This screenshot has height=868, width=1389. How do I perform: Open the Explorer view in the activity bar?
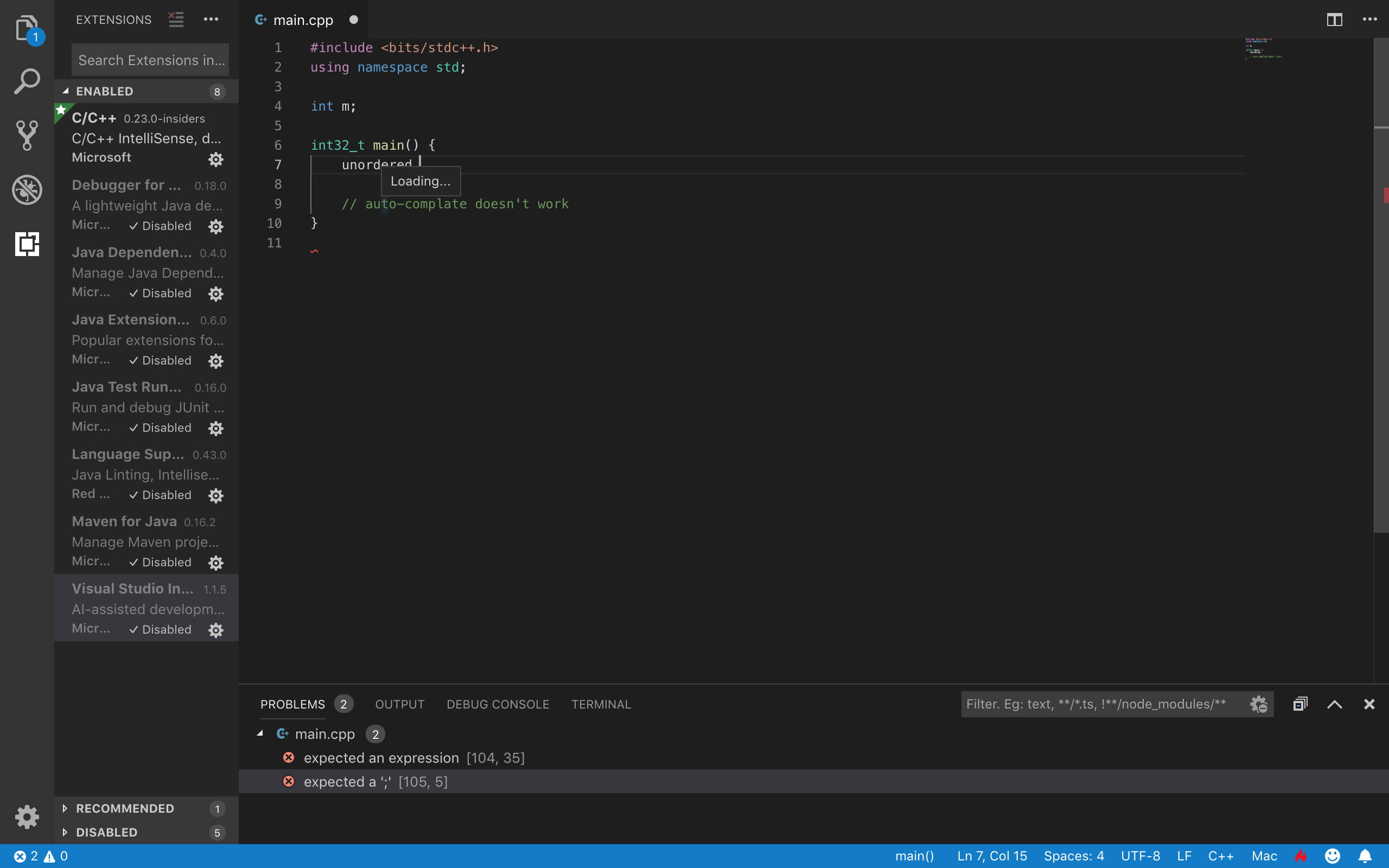27,28
